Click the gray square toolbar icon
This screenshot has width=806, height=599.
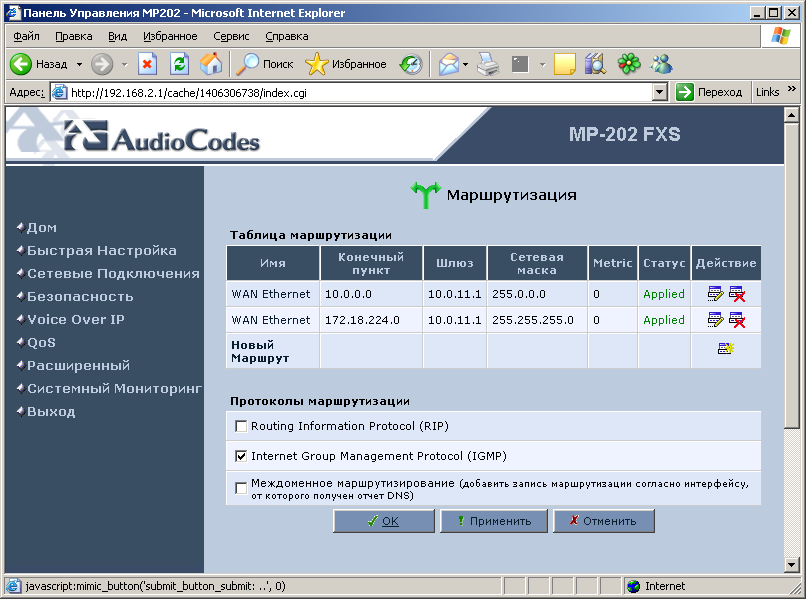(x=520, y=64)
